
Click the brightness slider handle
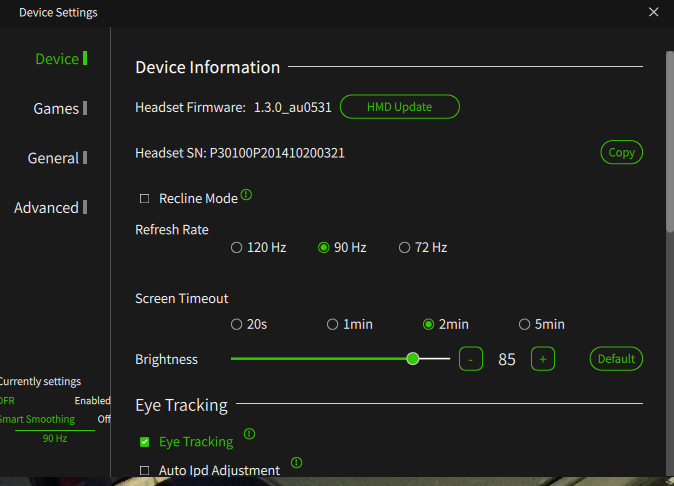click(x=413, y=358)
